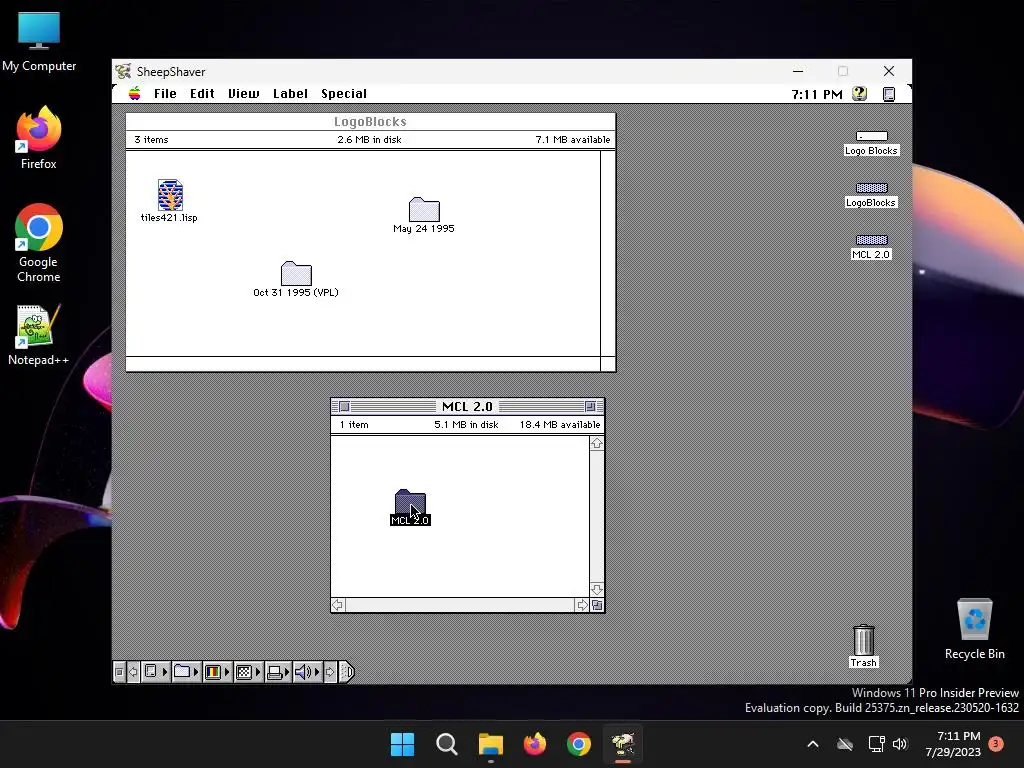Viewport: 1024px width, 768px height.
Task: Click the SheepShaver taskbar icon
Action: [x=623, y=744]
